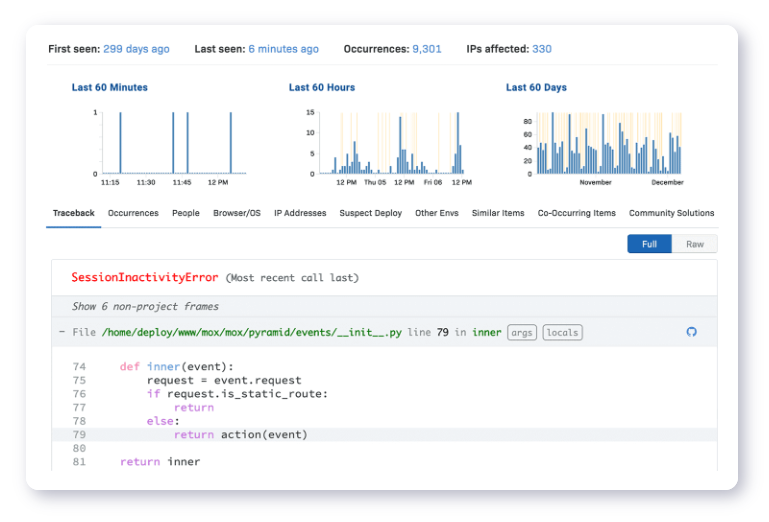The width and height of the screenshot is (769, 522).
Task: Click the args button on the frame
Action: pos(522,333)
